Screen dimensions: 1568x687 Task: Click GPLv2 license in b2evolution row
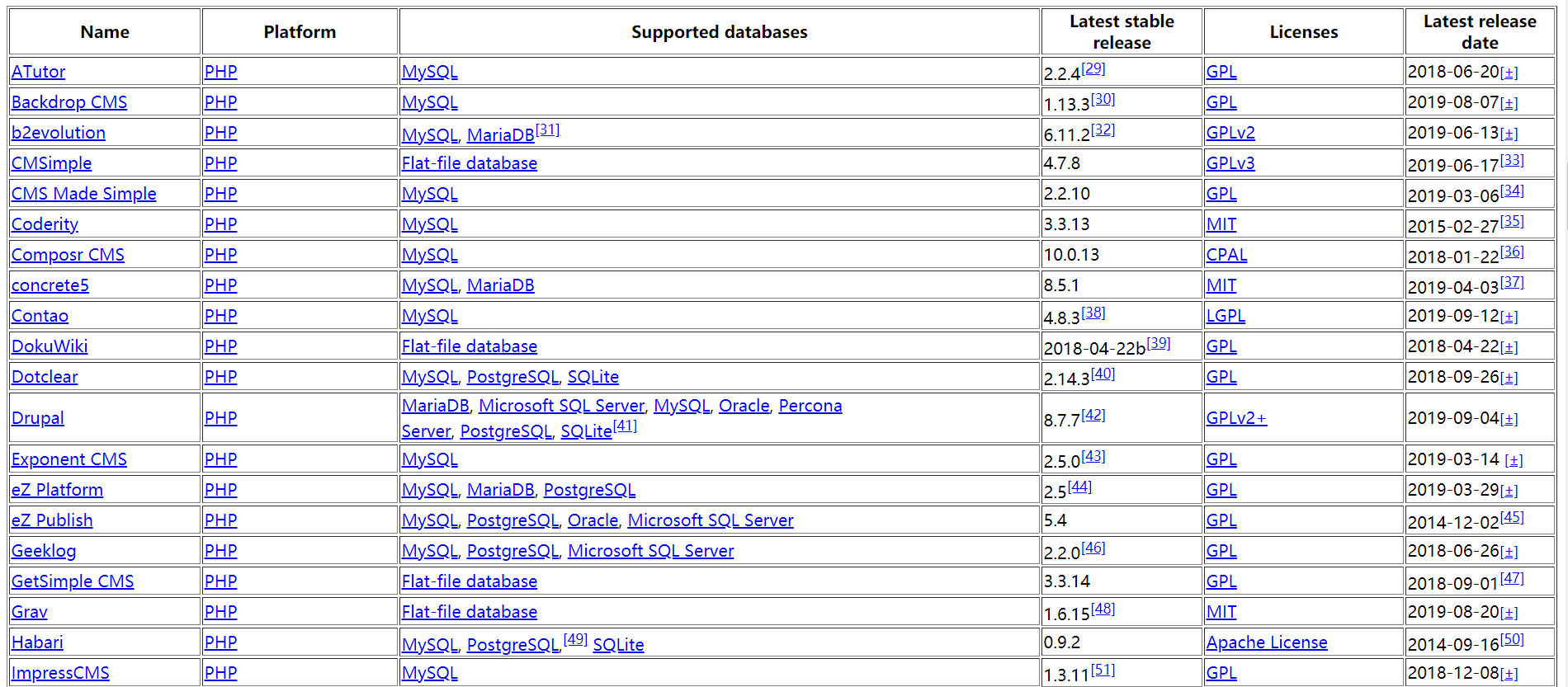1230,133
